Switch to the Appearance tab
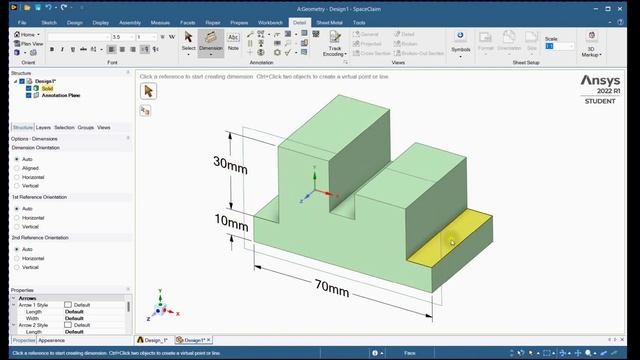This screenshot has height=360, width=640. [x=51, y=340]
